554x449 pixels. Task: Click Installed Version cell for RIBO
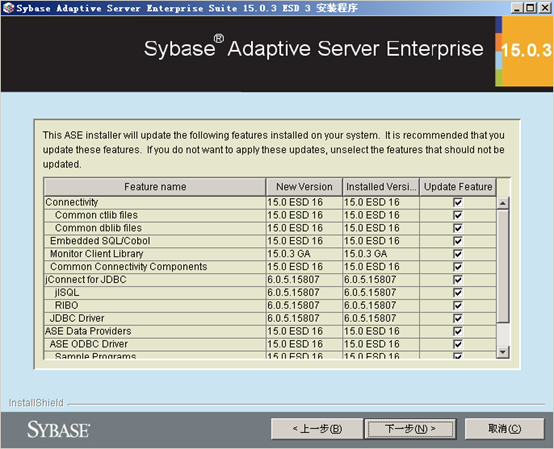click(x=381, y=306)
